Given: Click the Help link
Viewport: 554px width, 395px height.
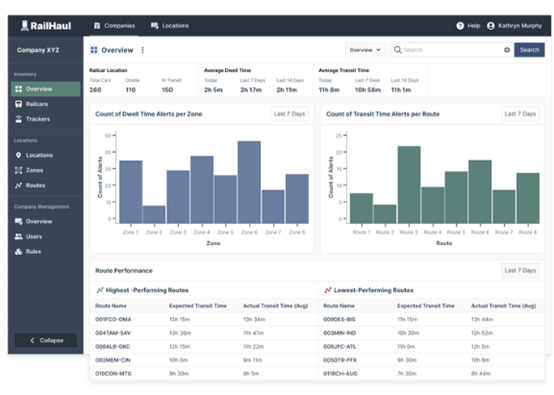Looking at the screenshot, I should [468, 26].
